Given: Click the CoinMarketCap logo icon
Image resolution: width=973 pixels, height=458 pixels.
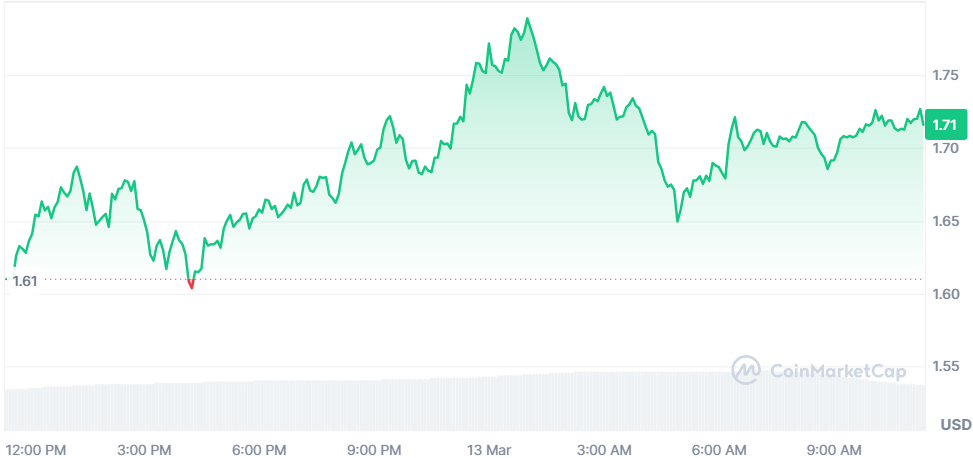Looking at the screenshot, I should 747,371.
